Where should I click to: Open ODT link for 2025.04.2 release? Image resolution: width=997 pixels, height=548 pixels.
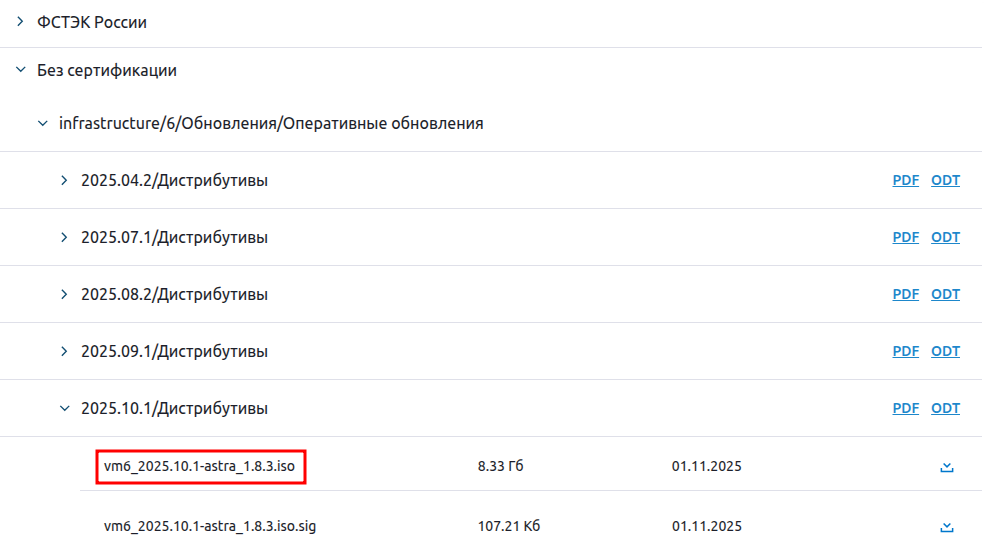945,181
